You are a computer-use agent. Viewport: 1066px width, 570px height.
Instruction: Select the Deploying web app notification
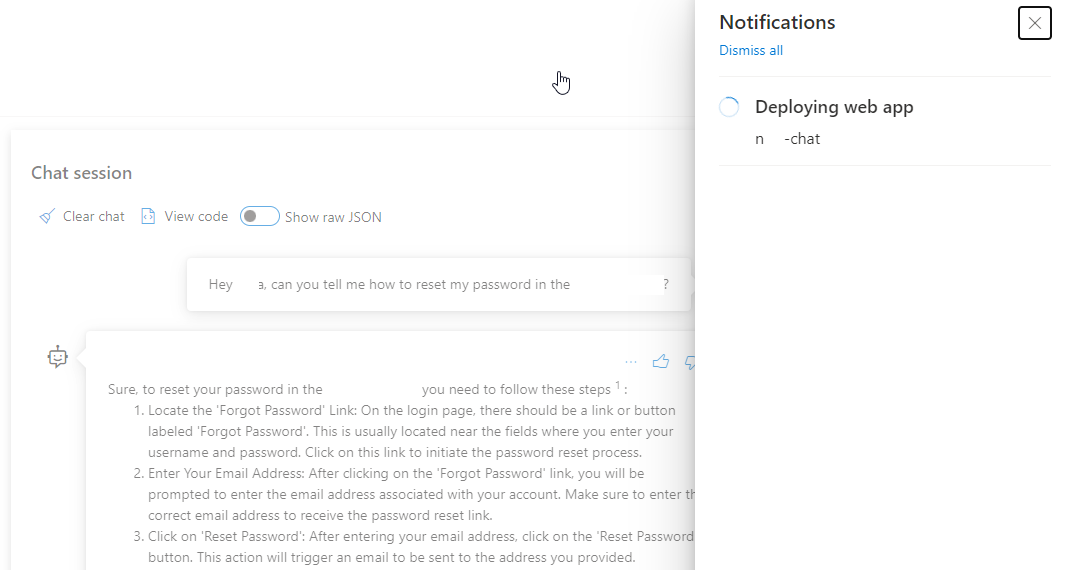click(x=884, y=122)
